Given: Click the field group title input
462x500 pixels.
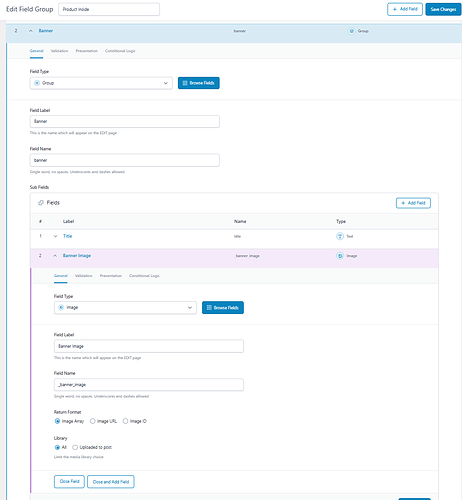Looking at the screenshot, I should coord(109,9).
